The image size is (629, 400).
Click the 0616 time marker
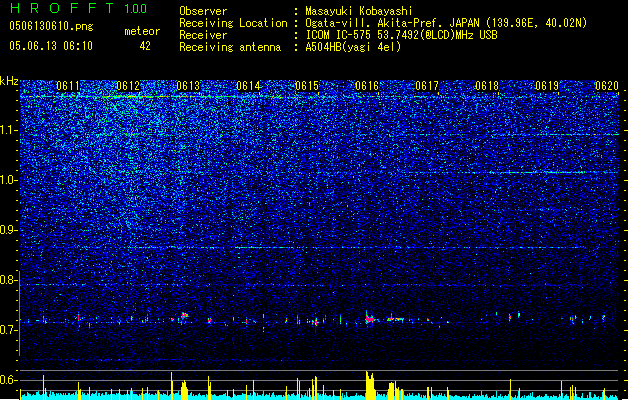(367, 86)
